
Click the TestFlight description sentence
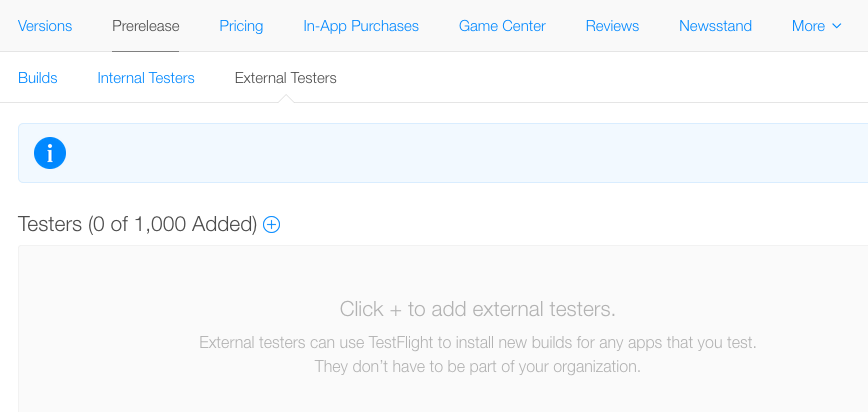click(x=478, y=343)
